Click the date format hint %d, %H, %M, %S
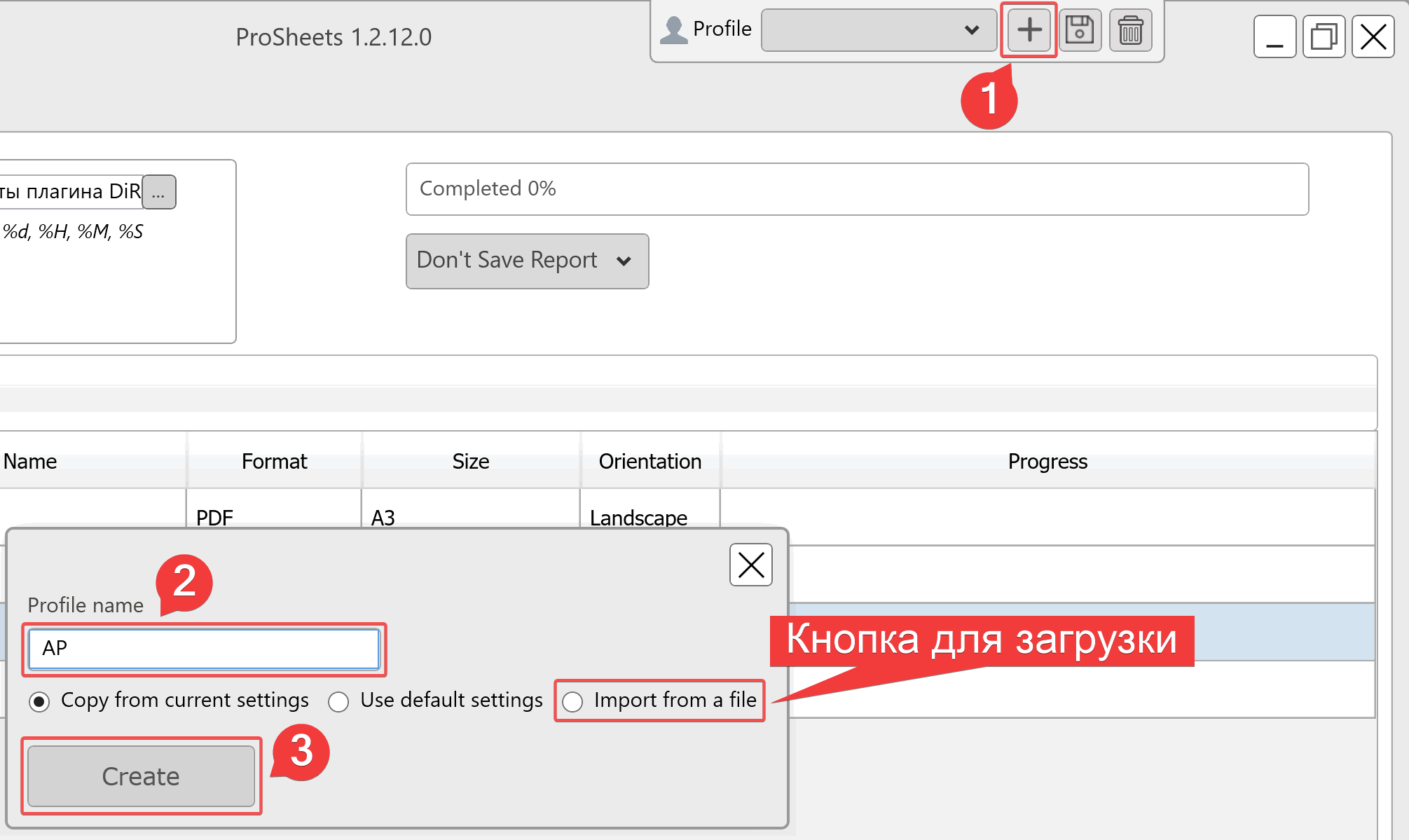 pos(73,232)
